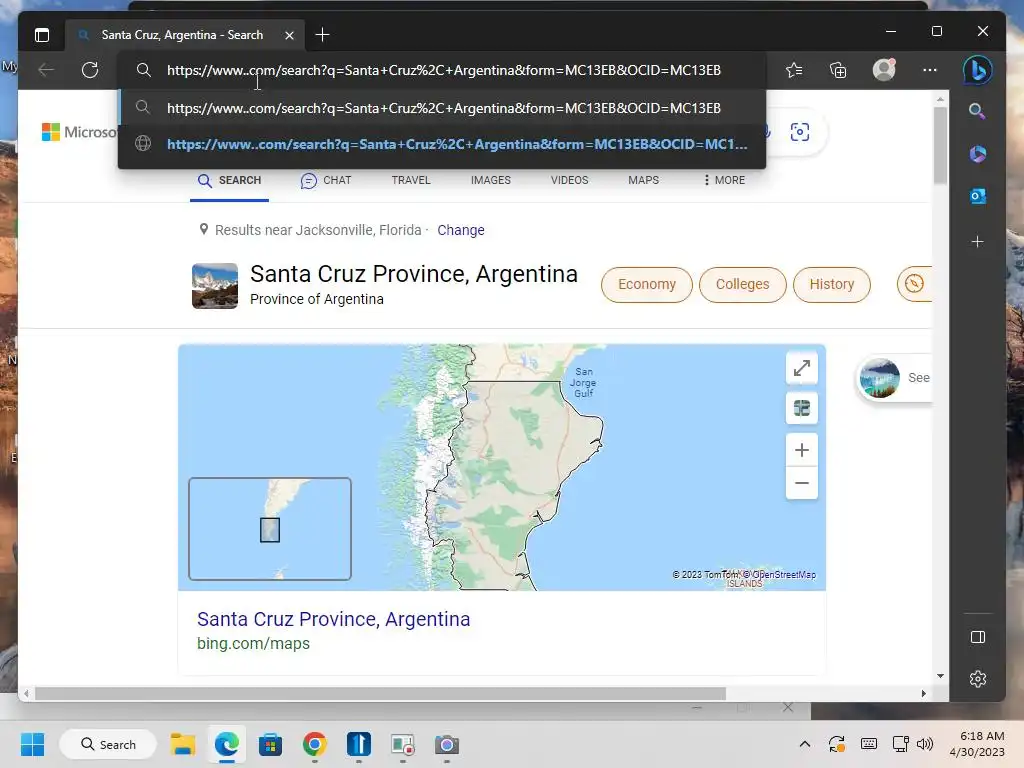Click the Change location link

click(461, 230)
